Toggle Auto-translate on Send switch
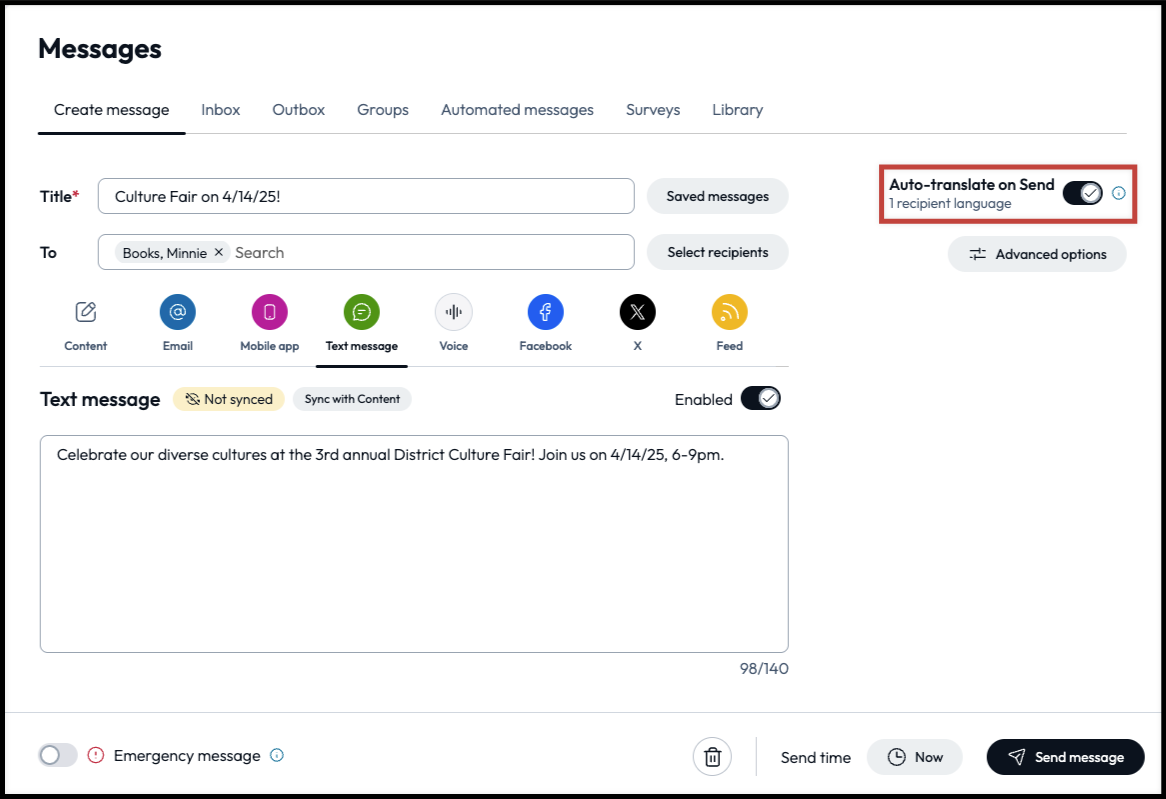Viewport: 1166px width, 799px height. point(1082,193)
